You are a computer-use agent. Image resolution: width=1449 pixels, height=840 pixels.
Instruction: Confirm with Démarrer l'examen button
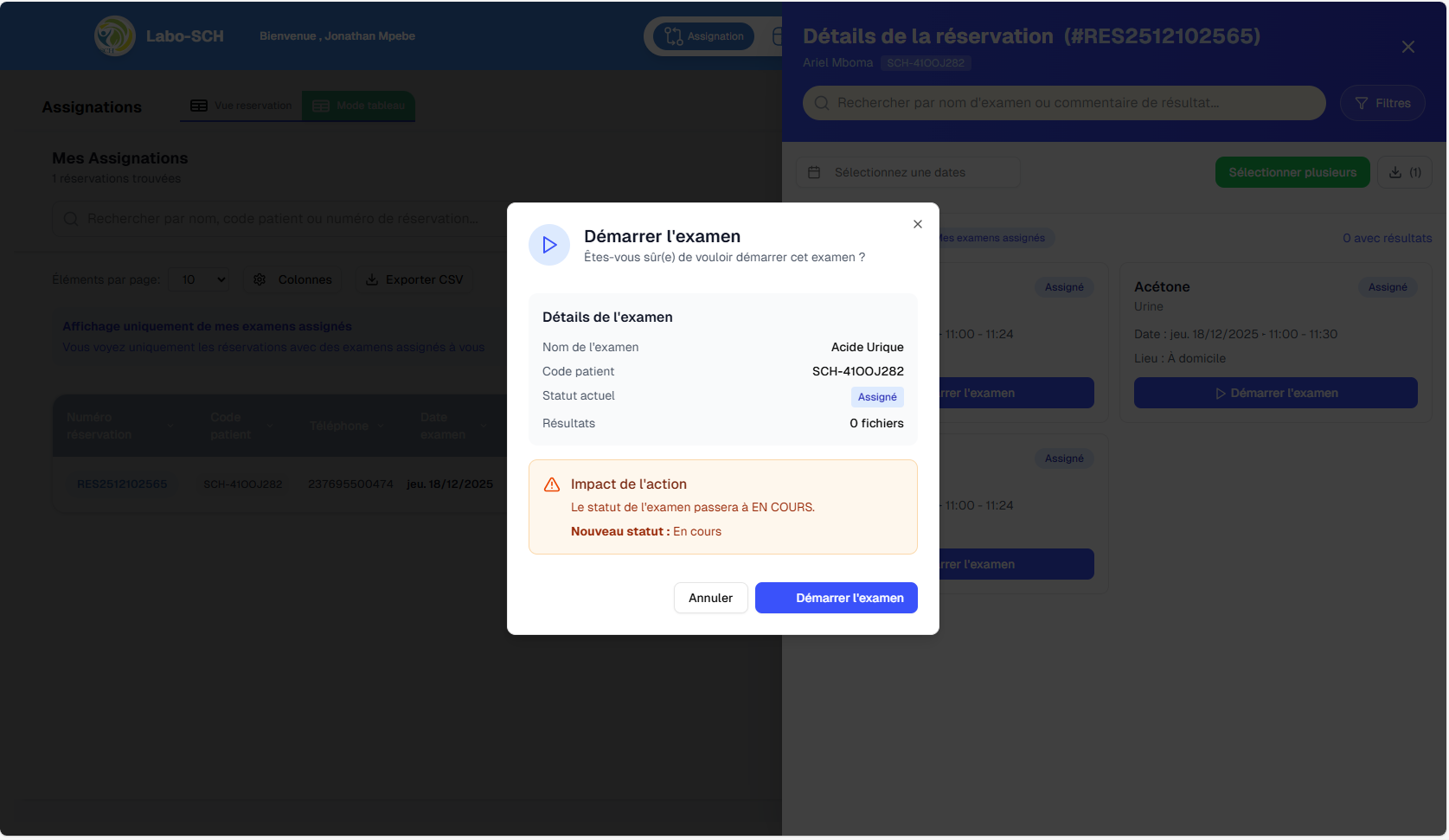pyautogui.click(x=836, y=598)
